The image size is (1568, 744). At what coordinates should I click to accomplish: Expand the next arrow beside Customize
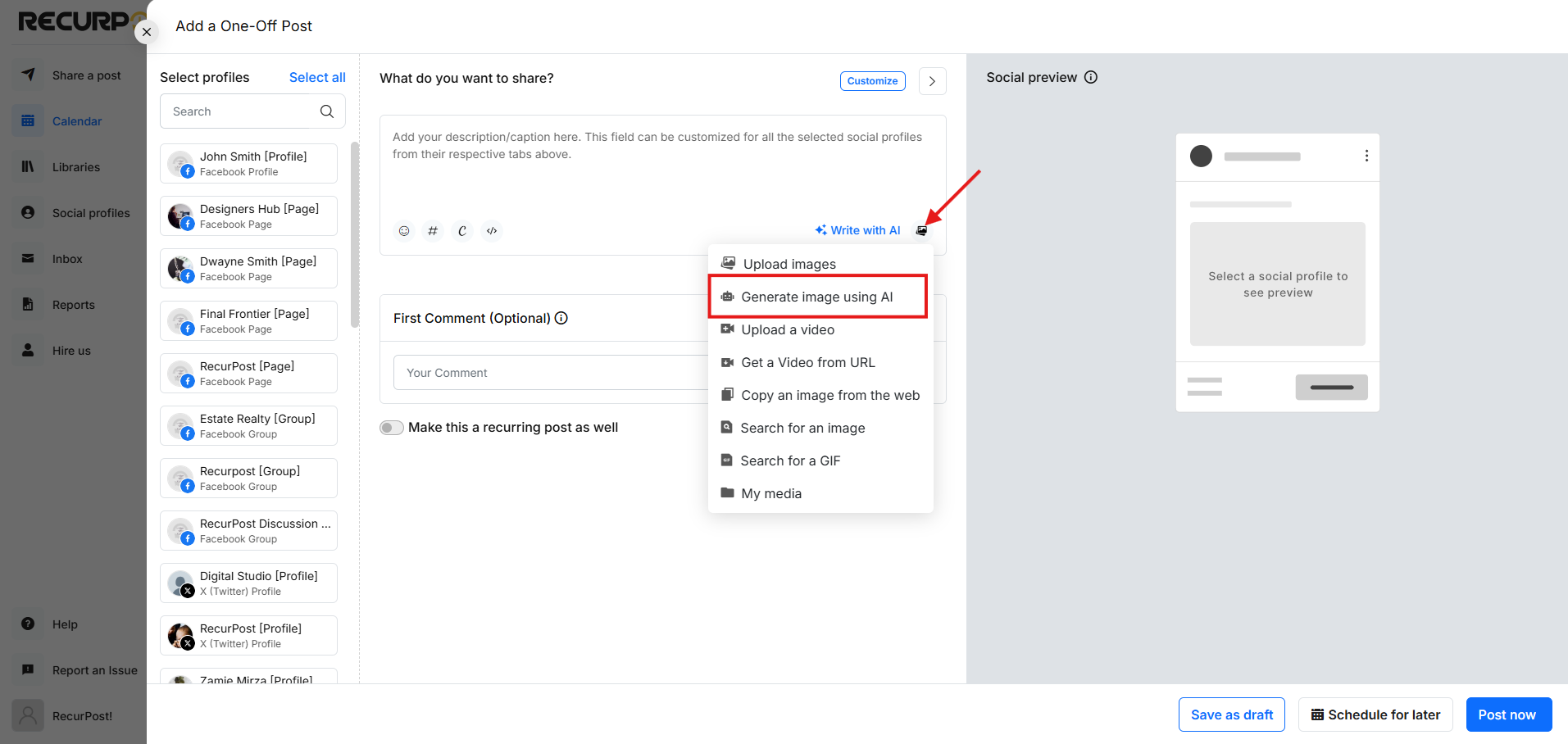[x=933, y=81]
